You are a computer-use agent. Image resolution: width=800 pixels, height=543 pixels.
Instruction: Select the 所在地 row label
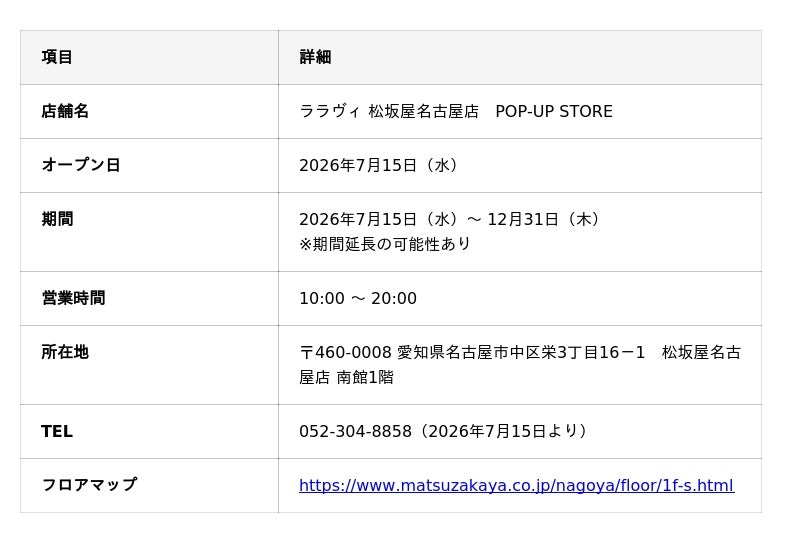coord(65,352)
